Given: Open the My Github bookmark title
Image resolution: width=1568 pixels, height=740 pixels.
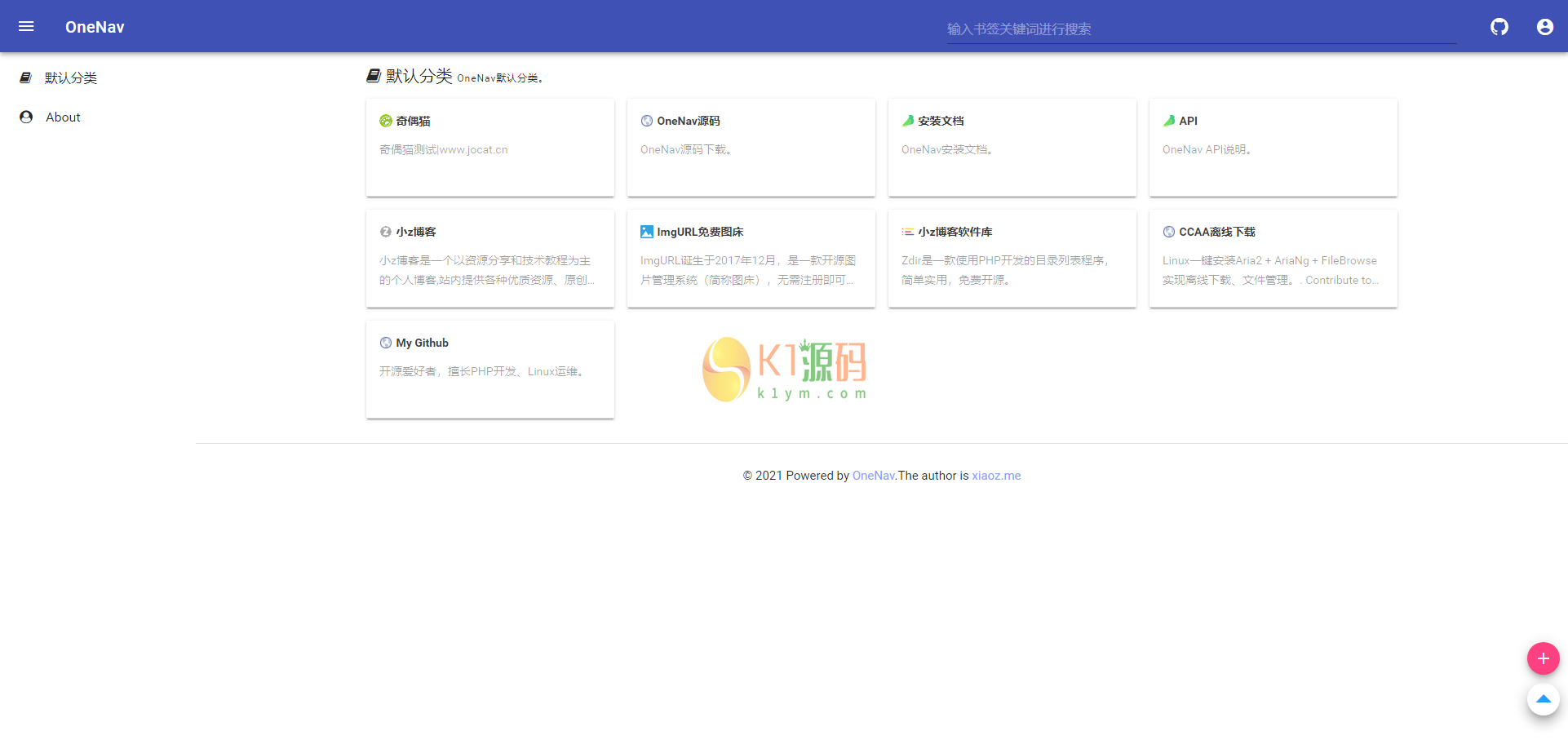Looking at the screenshot, I should 423,343.
